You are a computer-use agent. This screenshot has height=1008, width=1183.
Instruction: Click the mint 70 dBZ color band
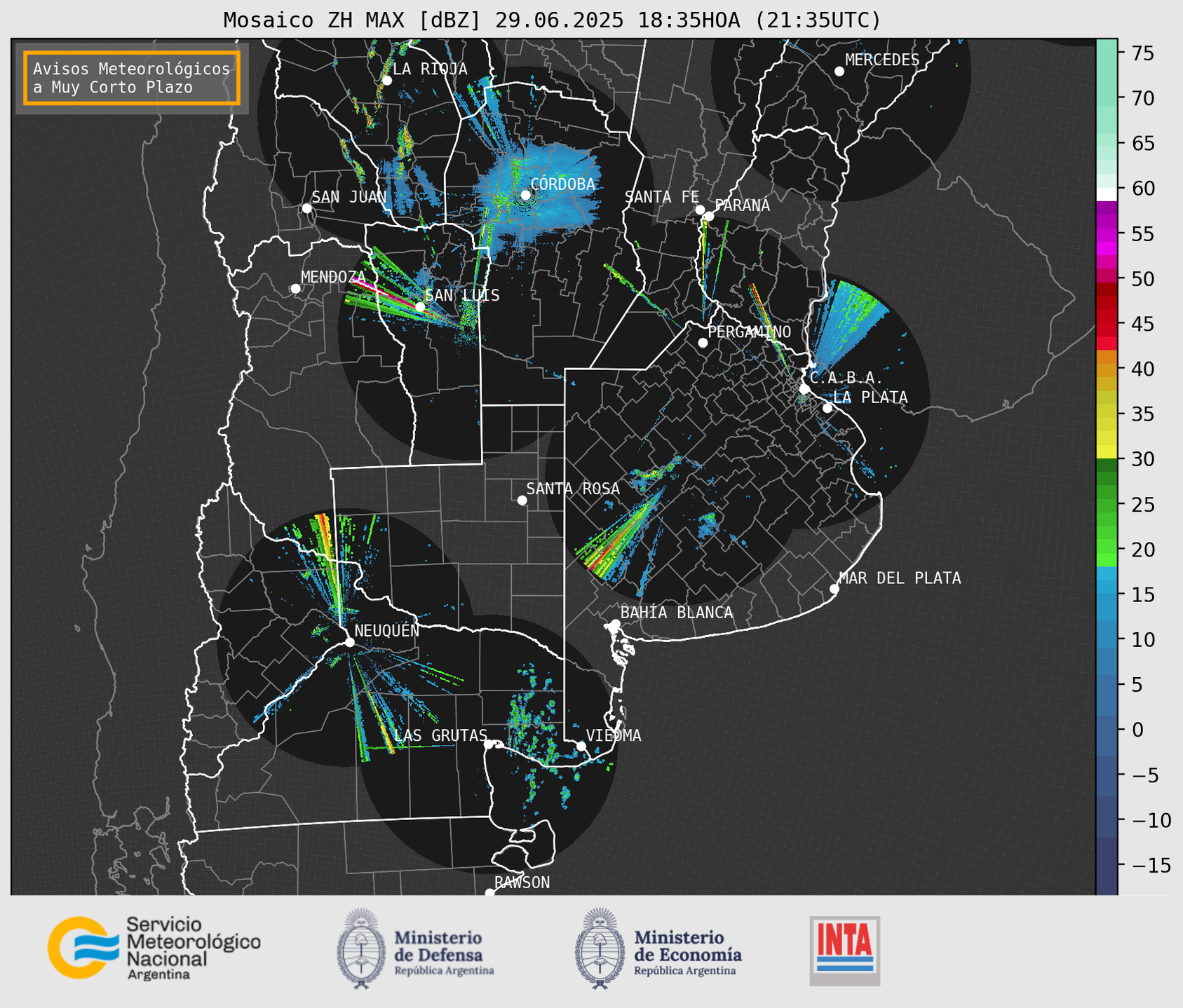[x=1107, y=98]
